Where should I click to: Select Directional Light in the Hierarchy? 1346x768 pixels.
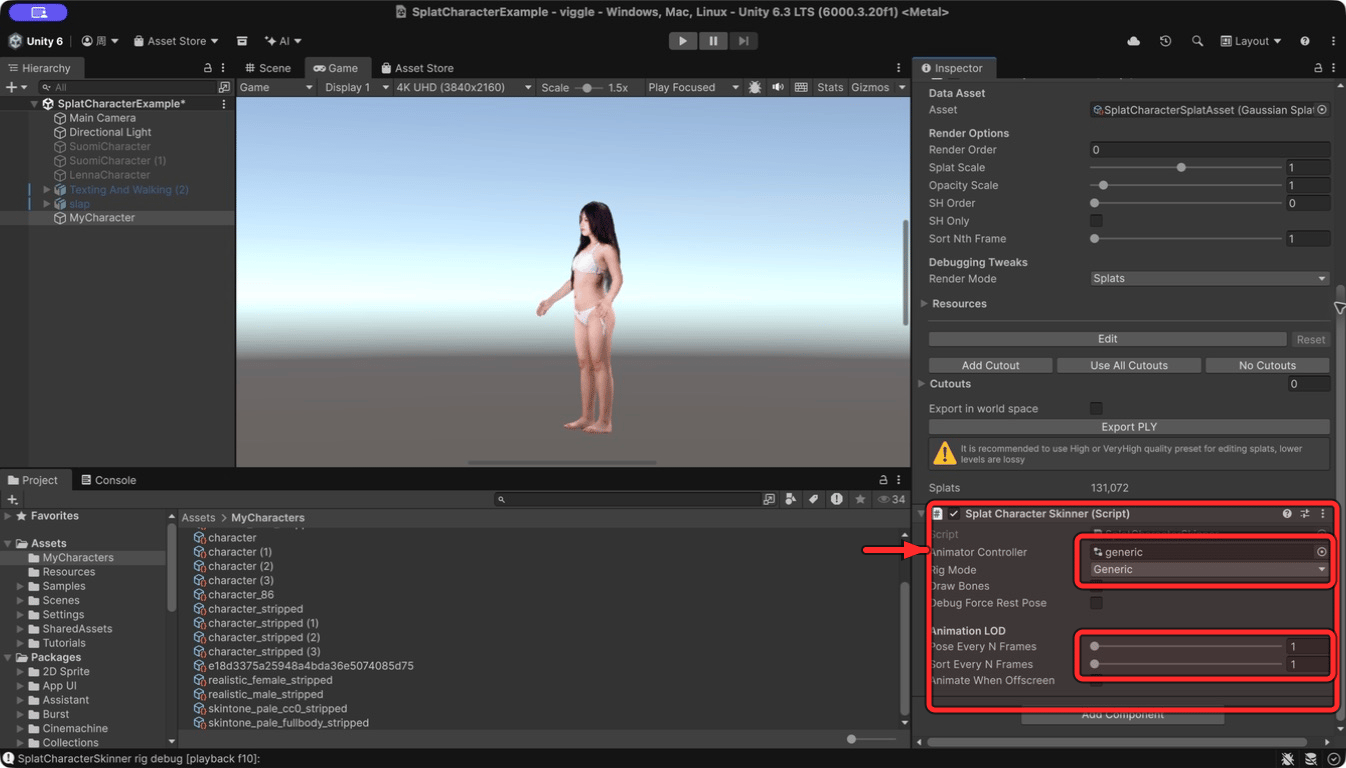[x=110, y=132]
